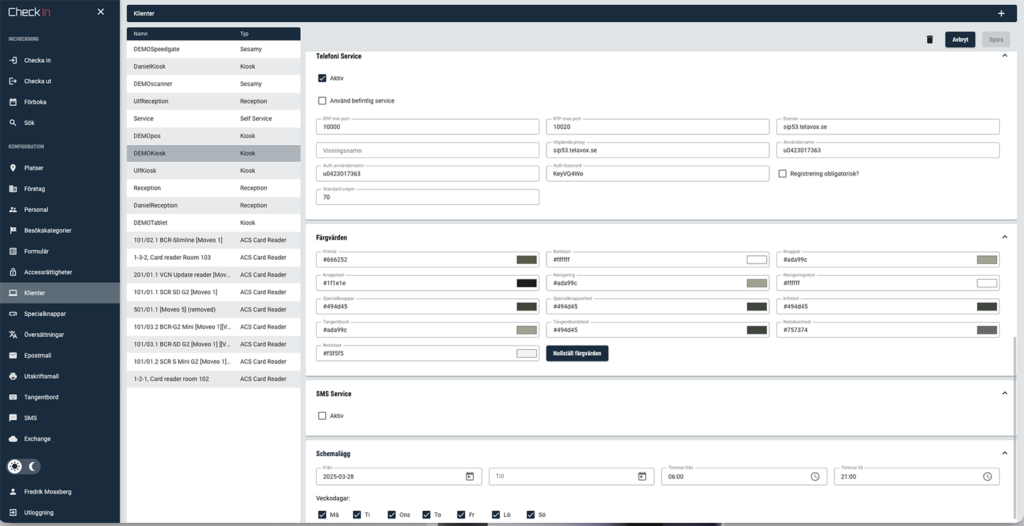Click the Formulär icon in the sidebar
1024x526 pixels.
(13, 251)
